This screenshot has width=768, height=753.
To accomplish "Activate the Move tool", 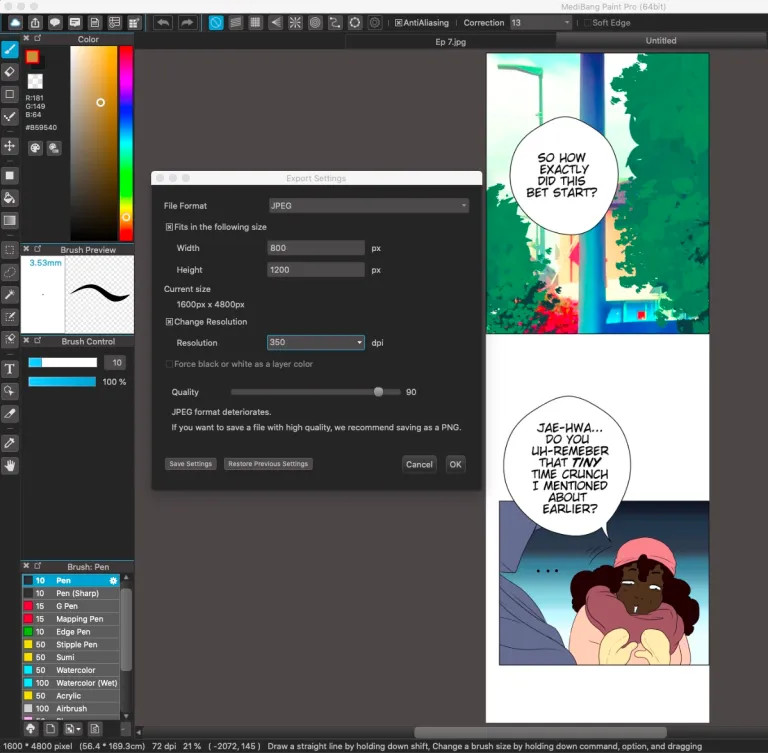I will pos(10,146).
